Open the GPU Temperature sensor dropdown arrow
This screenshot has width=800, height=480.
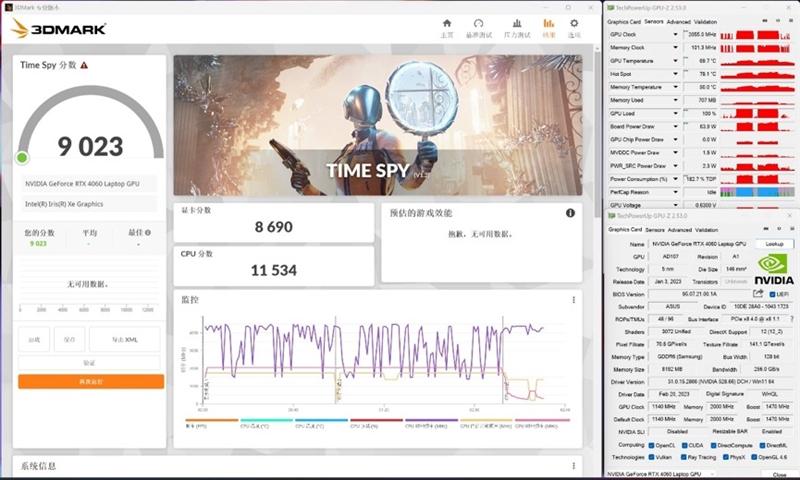[x=676, y=61]
